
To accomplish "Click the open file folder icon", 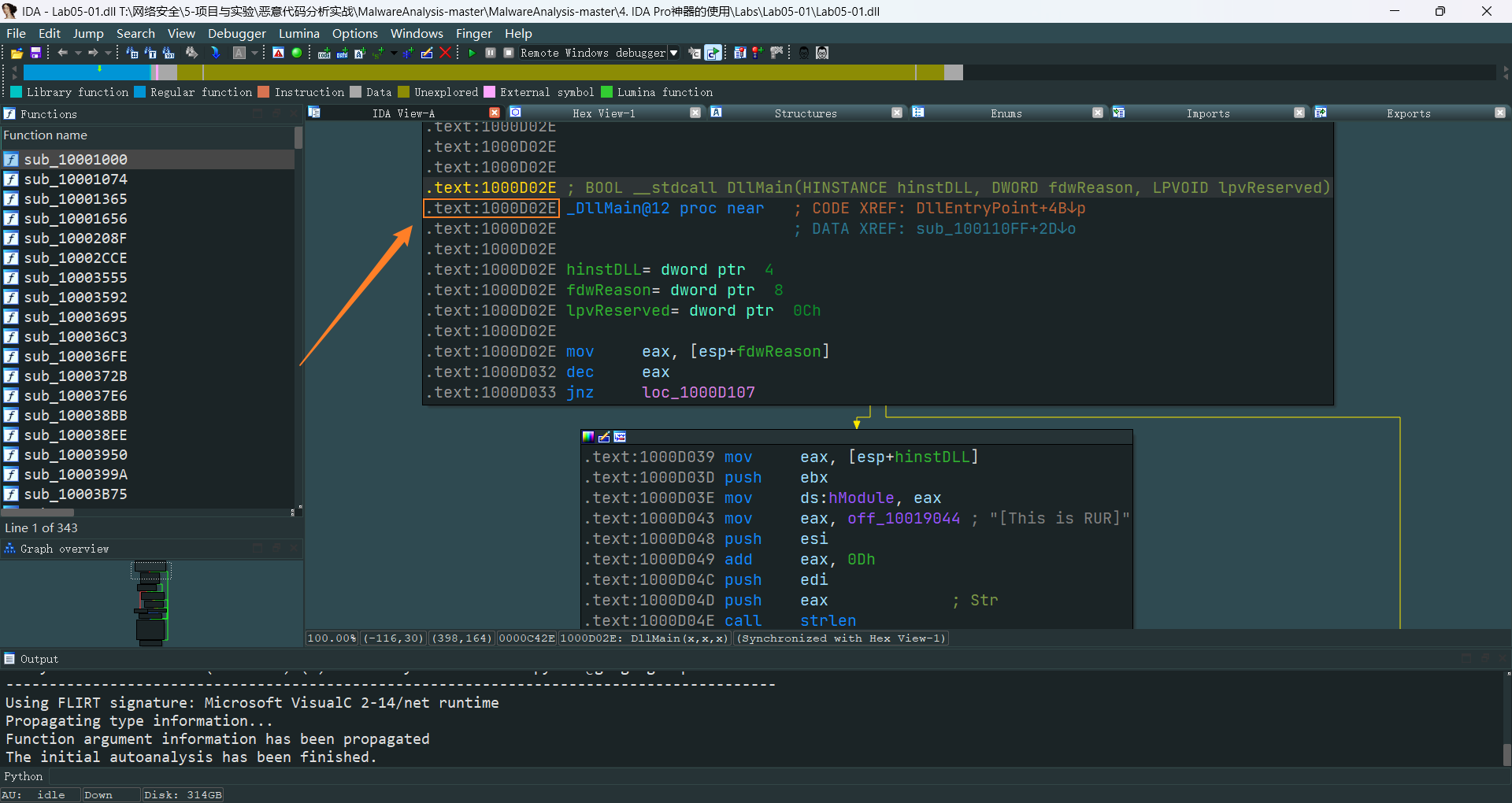I will click(x=17, y=53).
